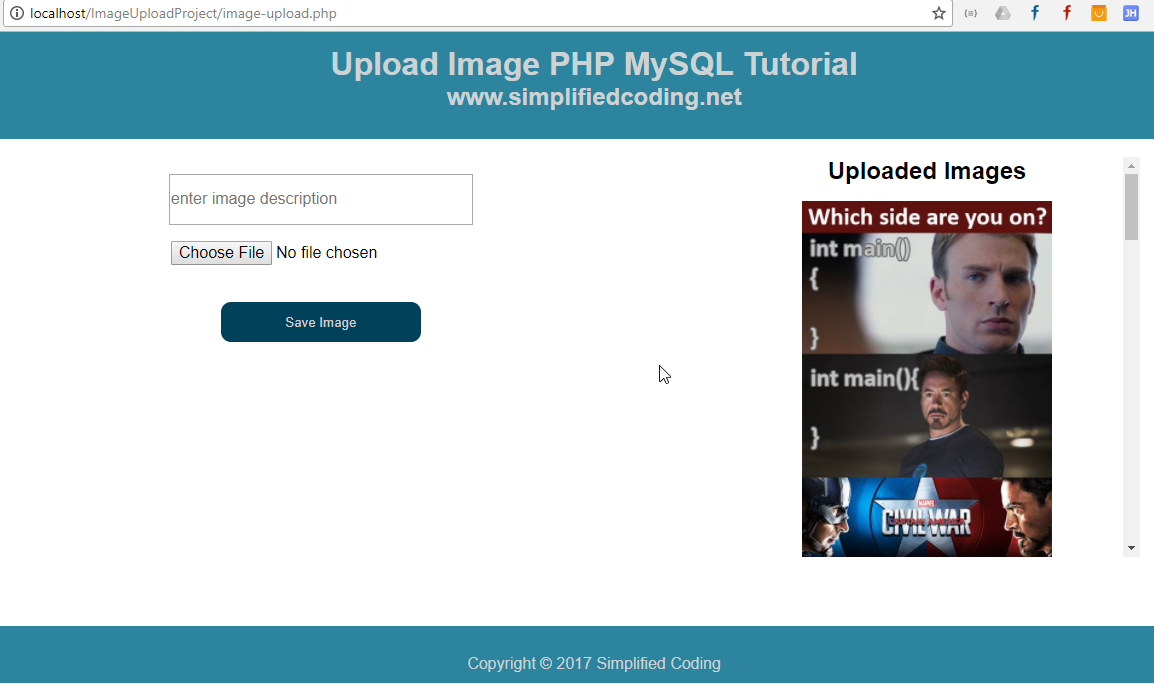This screenshot has width=1154, height=684.
Task: Click the red 'f' extension icon
Action: 1066,13
